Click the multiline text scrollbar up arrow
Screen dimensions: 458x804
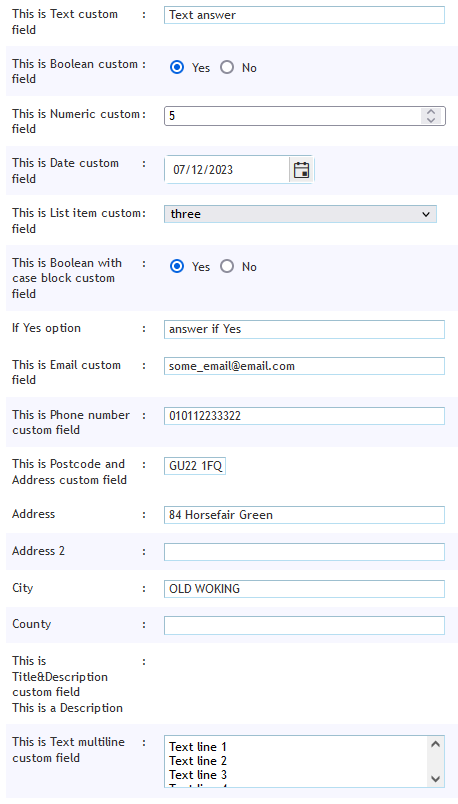435,744
